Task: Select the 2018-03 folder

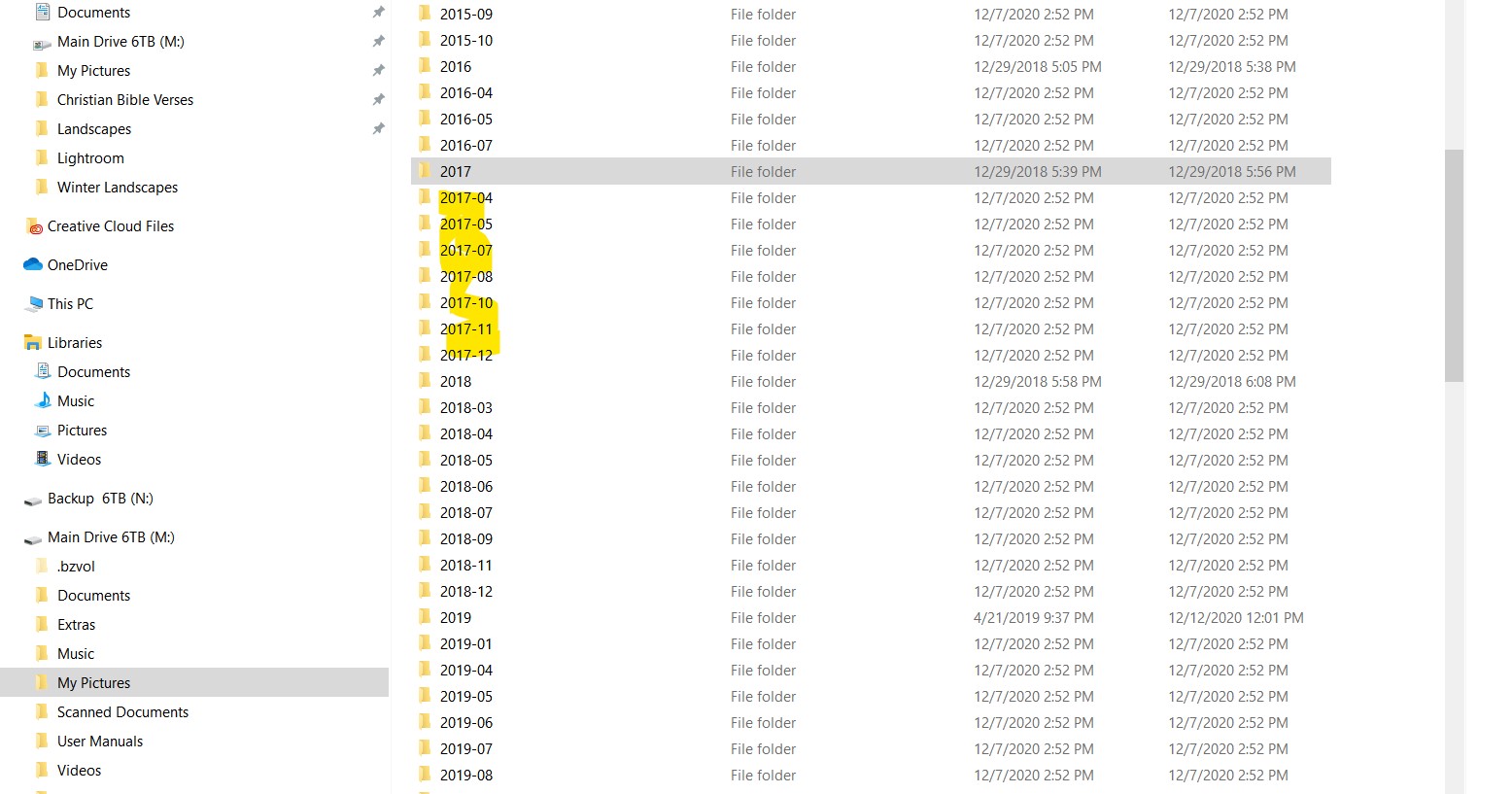Action: (466, 407)
